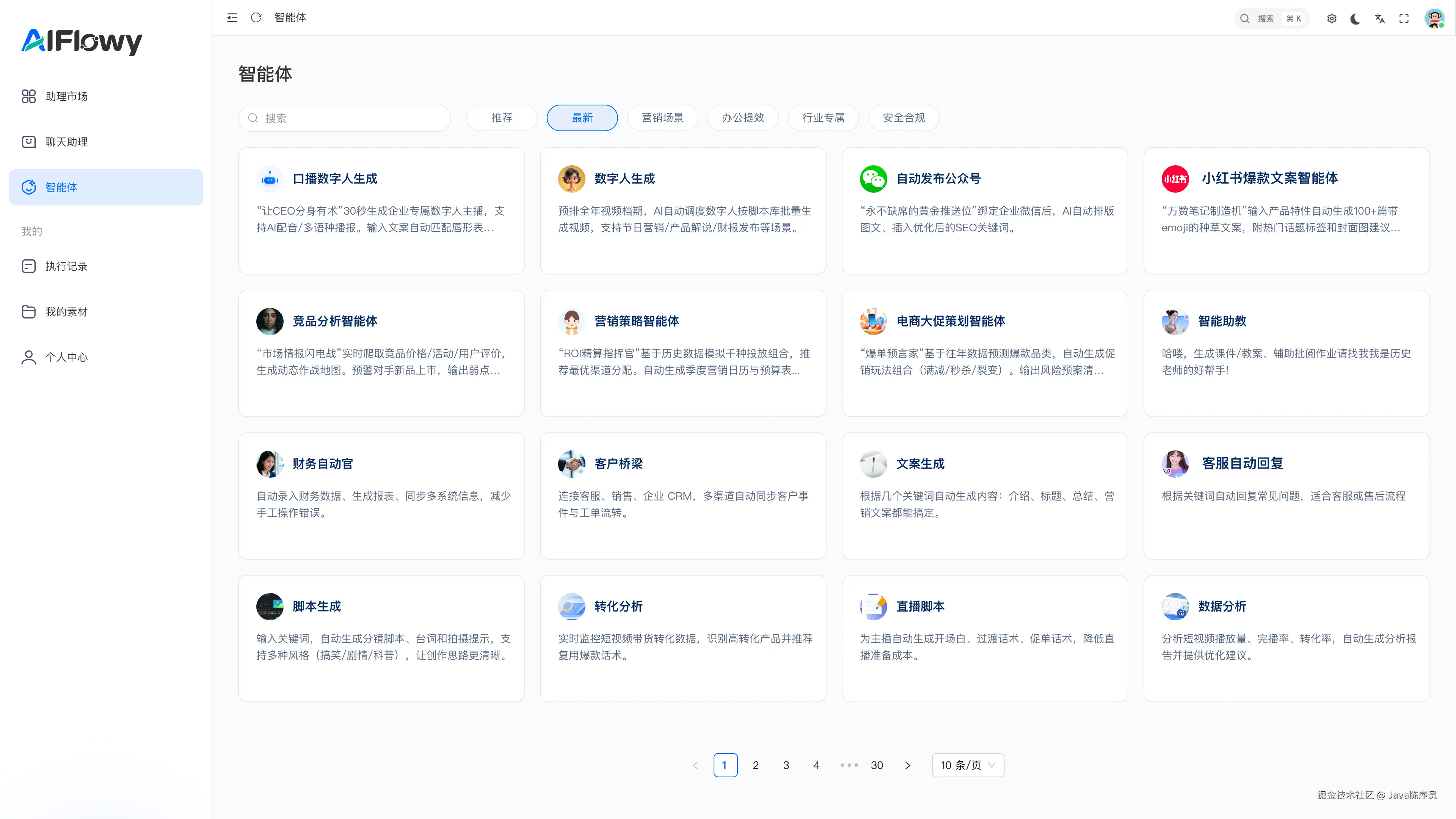
Task: Click 数据分析 card icon
Action: point(1175,607)
